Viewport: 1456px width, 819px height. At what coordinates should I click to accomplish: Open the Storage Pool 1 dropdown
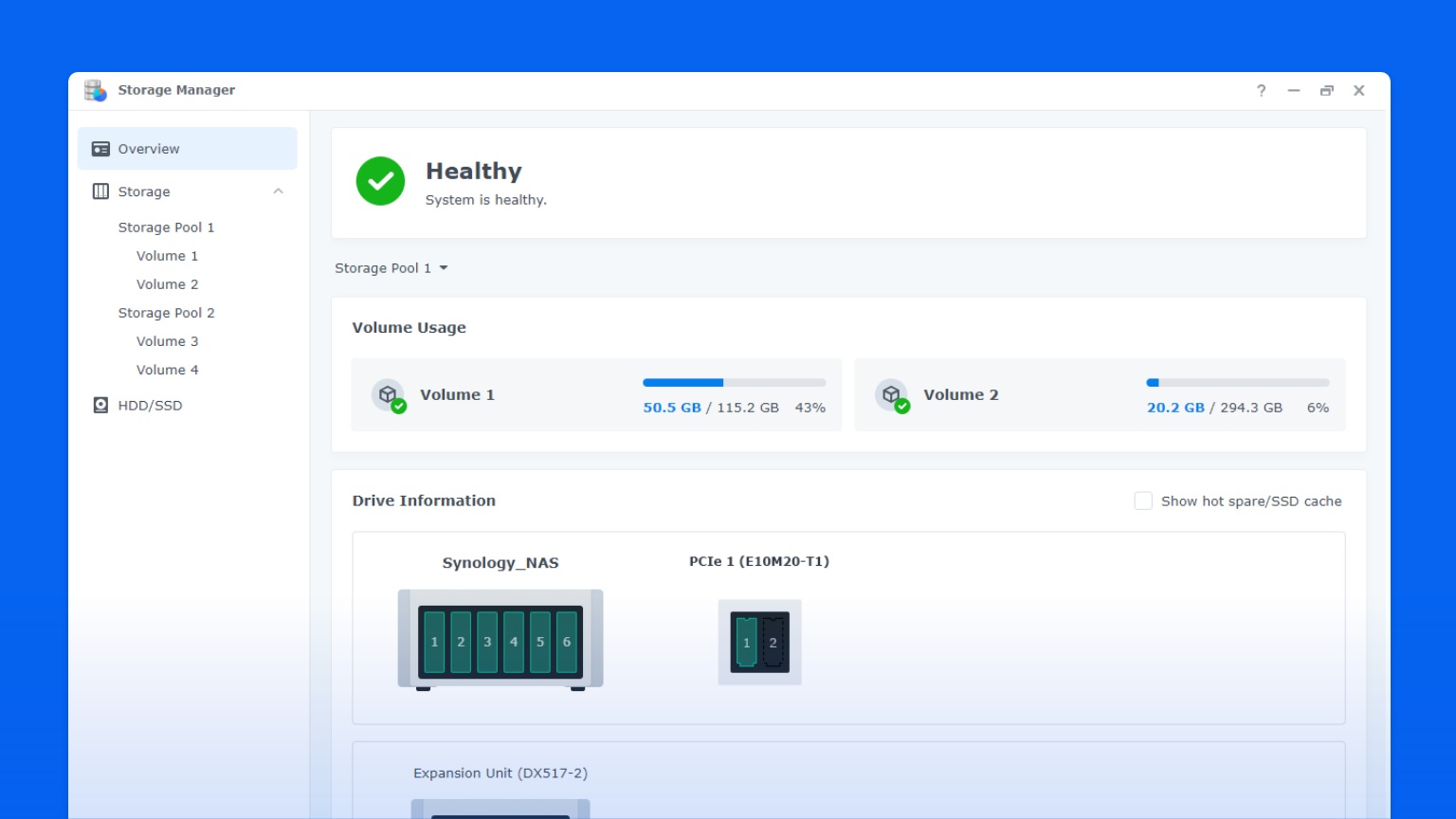pyautogui.click(x=391, y=268)
